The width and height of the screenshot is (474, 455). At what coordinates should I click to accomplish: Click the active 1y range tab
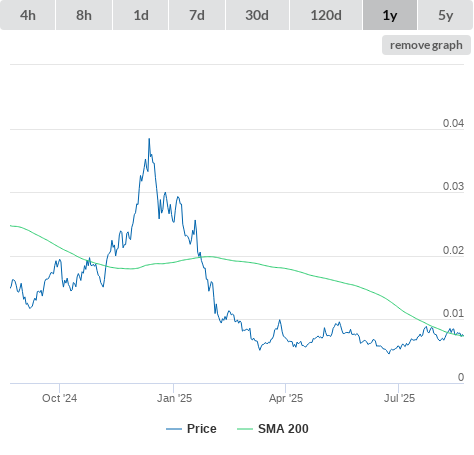pos(390,15)
